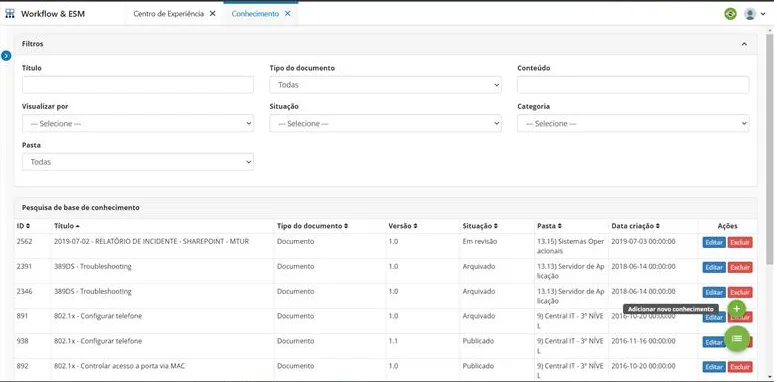This screenshot has height=382, width=777.
Task: Sort table by Data criação column
Action: click(x=635, y=226)
